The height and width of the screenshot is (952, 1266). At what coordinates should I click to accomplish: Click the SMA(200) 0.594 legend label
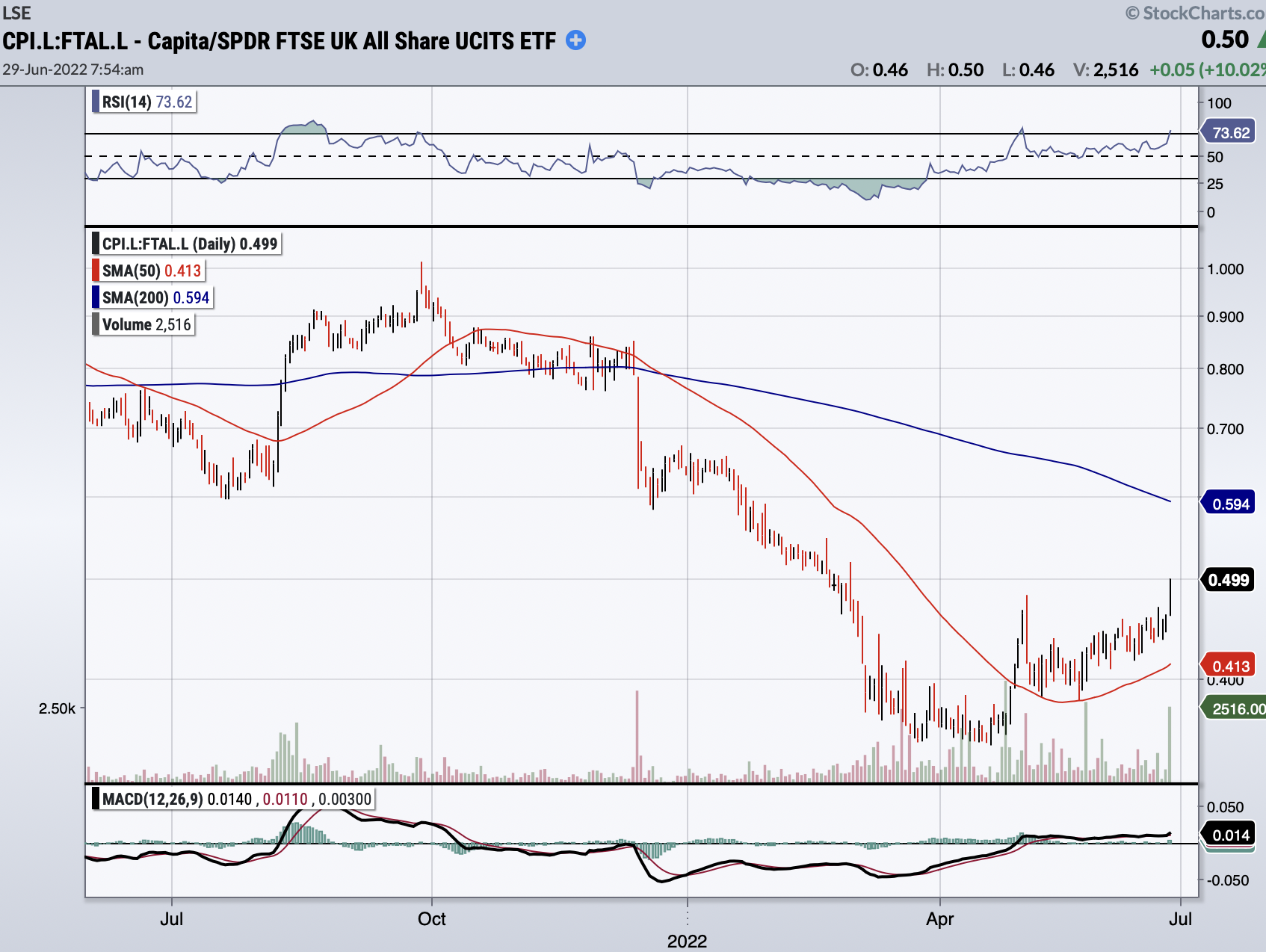152,297
